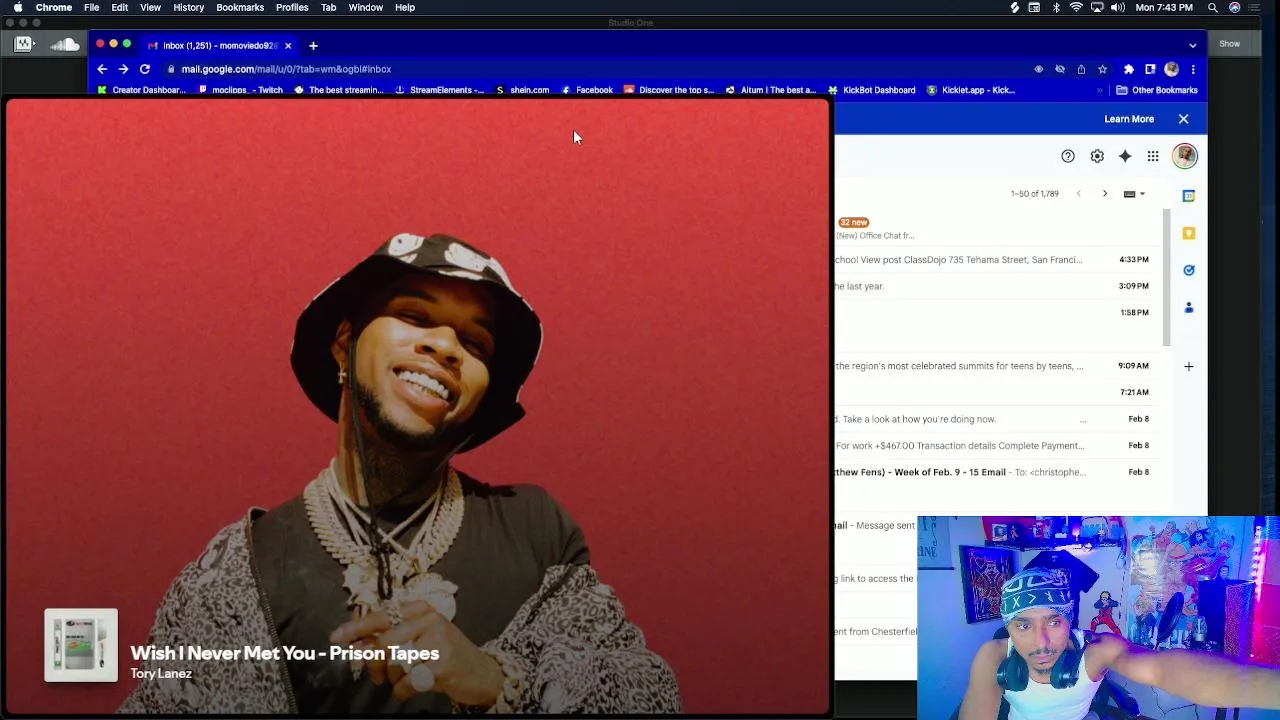
Task: Open the Bookmarks menu
Action: (x=240, y=7)
